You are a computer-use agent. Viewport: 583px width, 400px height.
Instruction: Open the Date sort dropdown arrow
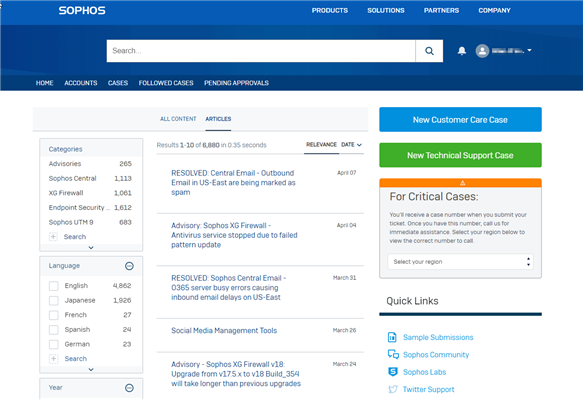pyautogui.click(x=359, y=145)
